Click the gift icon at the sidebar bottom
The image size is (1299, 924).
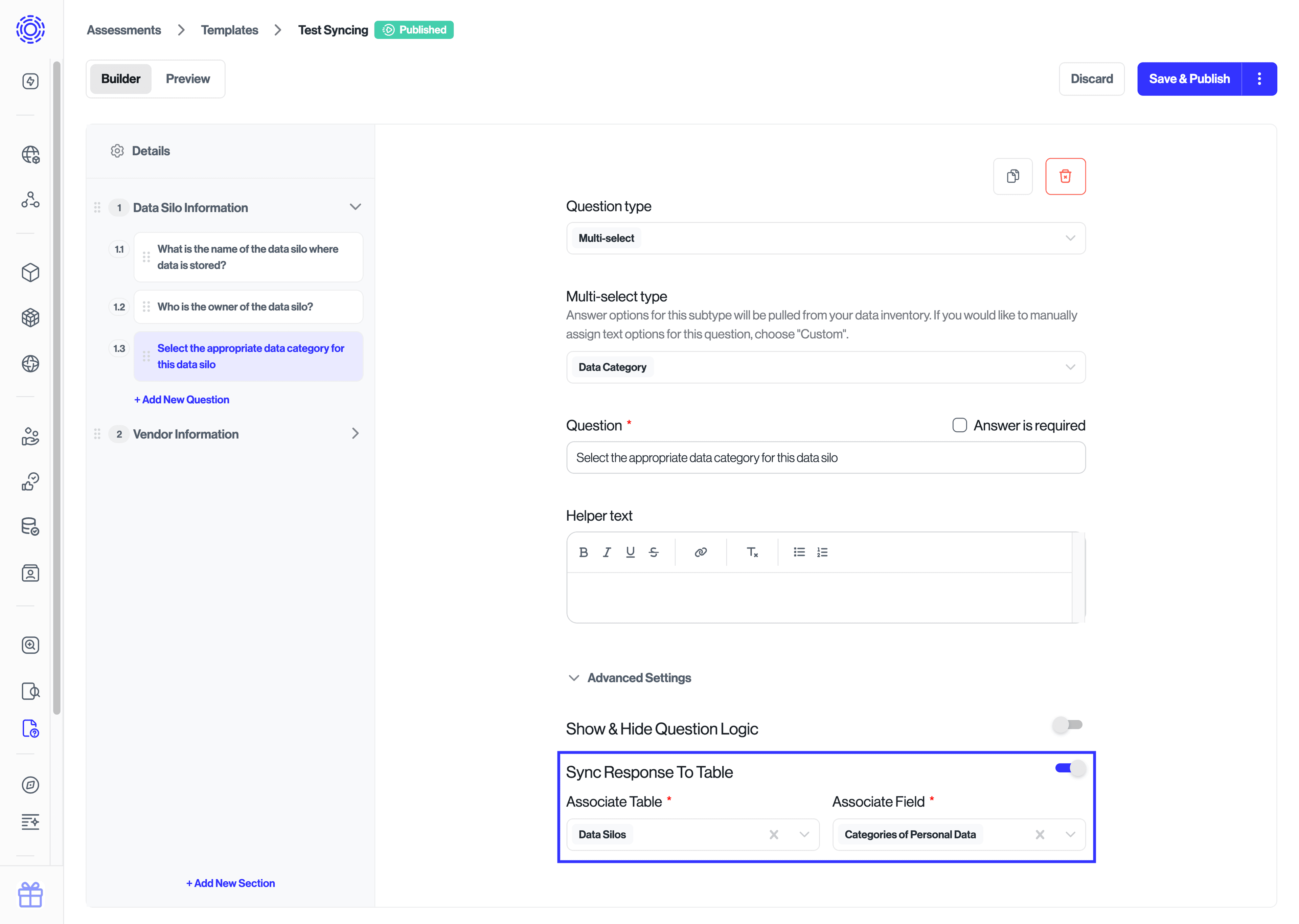tap(30, 895)
